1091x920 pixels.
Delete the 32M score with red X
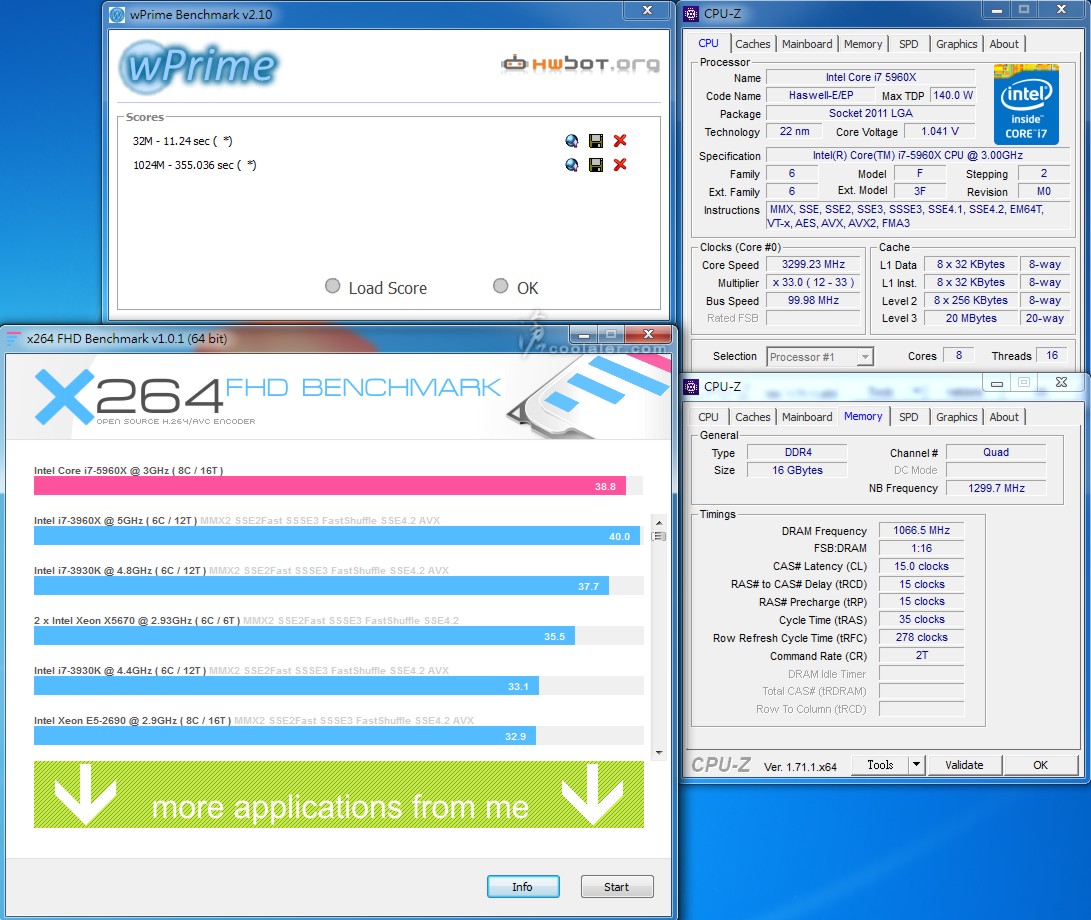pos(620,141)
